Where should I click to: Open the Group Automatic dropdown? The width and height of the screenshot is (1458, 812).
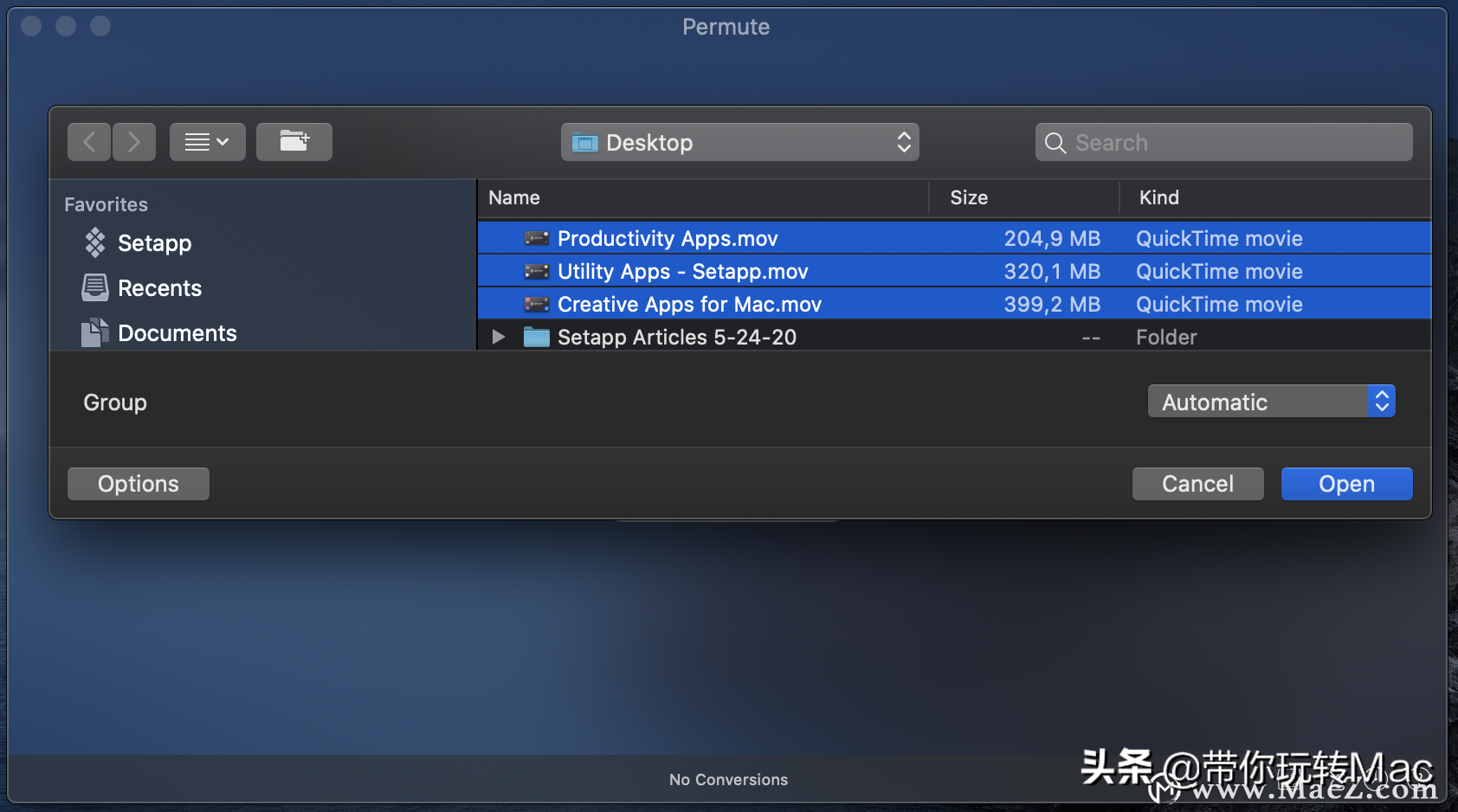(1272, 402)
